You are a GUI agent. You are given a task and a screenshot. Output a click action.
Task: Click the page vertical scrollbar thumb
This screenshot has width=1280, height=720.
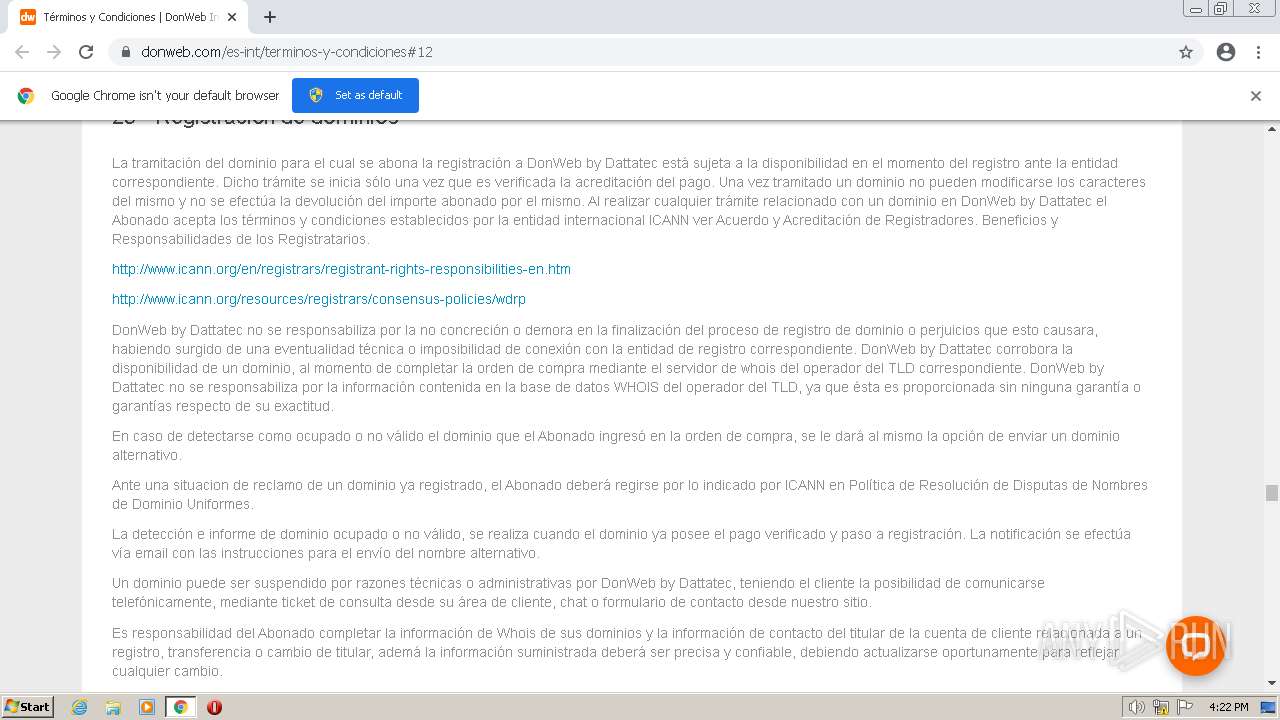click(x=1272, y=493)
